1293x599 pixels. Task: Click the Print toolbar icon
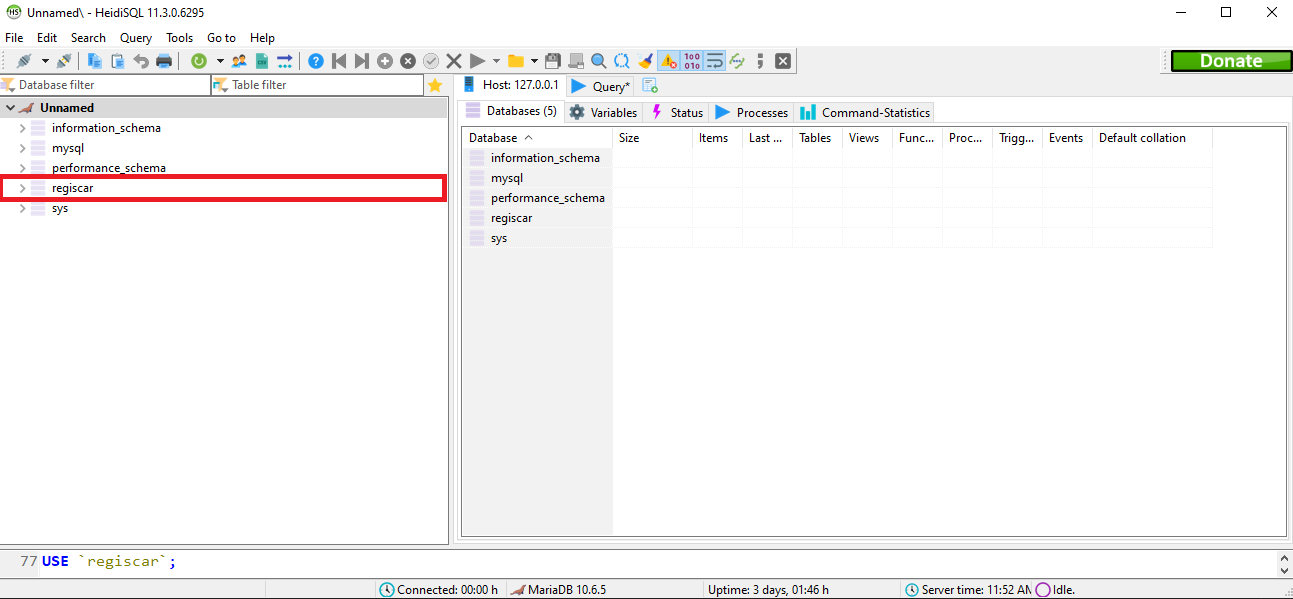[x=164, y=61]
